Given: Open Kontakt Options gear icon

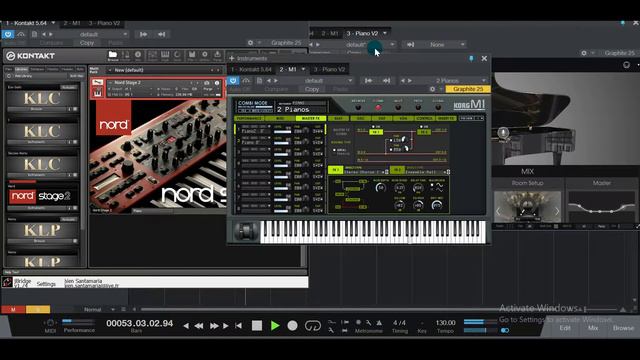Looking at the screenshot, I should (204, 55).
